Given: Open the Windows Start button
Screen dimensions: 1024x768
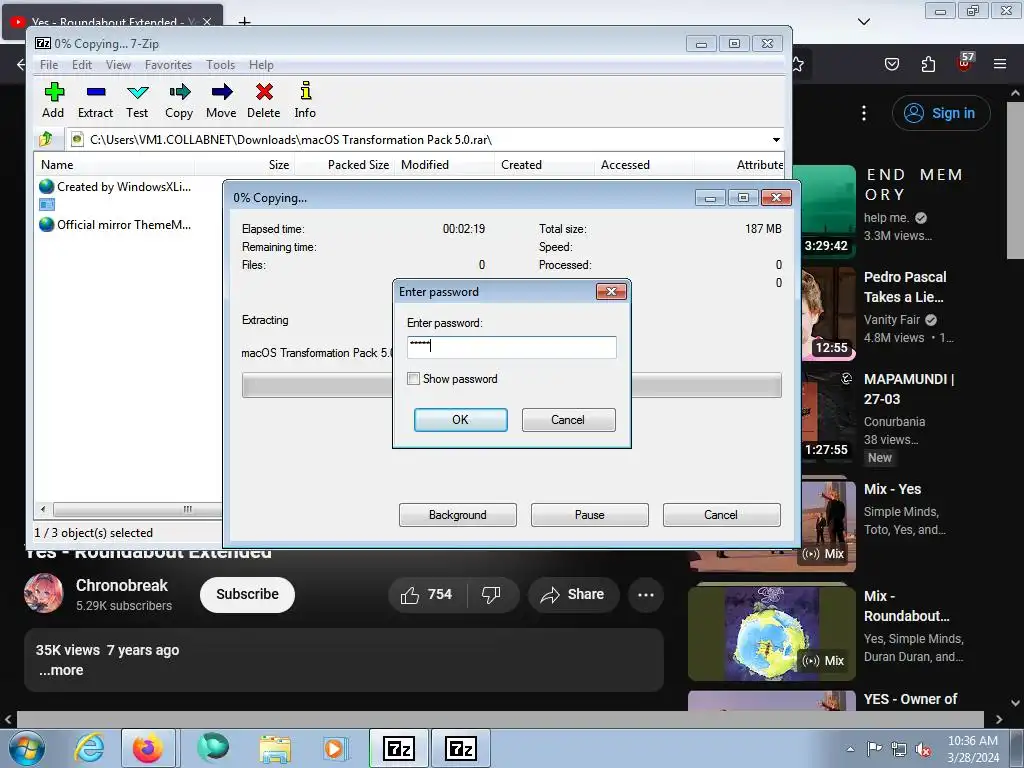Looking at the screenshot, I should pyautogui.click(x=26, y=748).
